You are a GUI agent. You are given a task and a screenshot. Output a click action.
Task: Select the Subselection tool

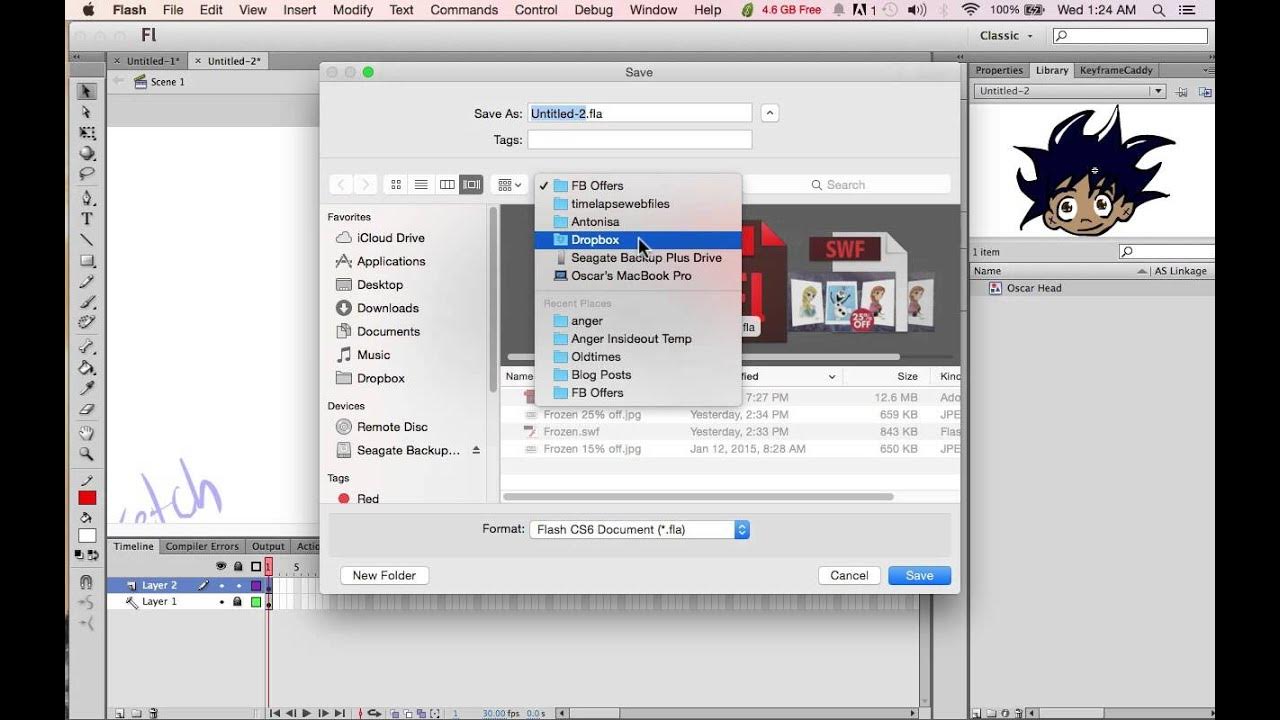coord(87,112)
